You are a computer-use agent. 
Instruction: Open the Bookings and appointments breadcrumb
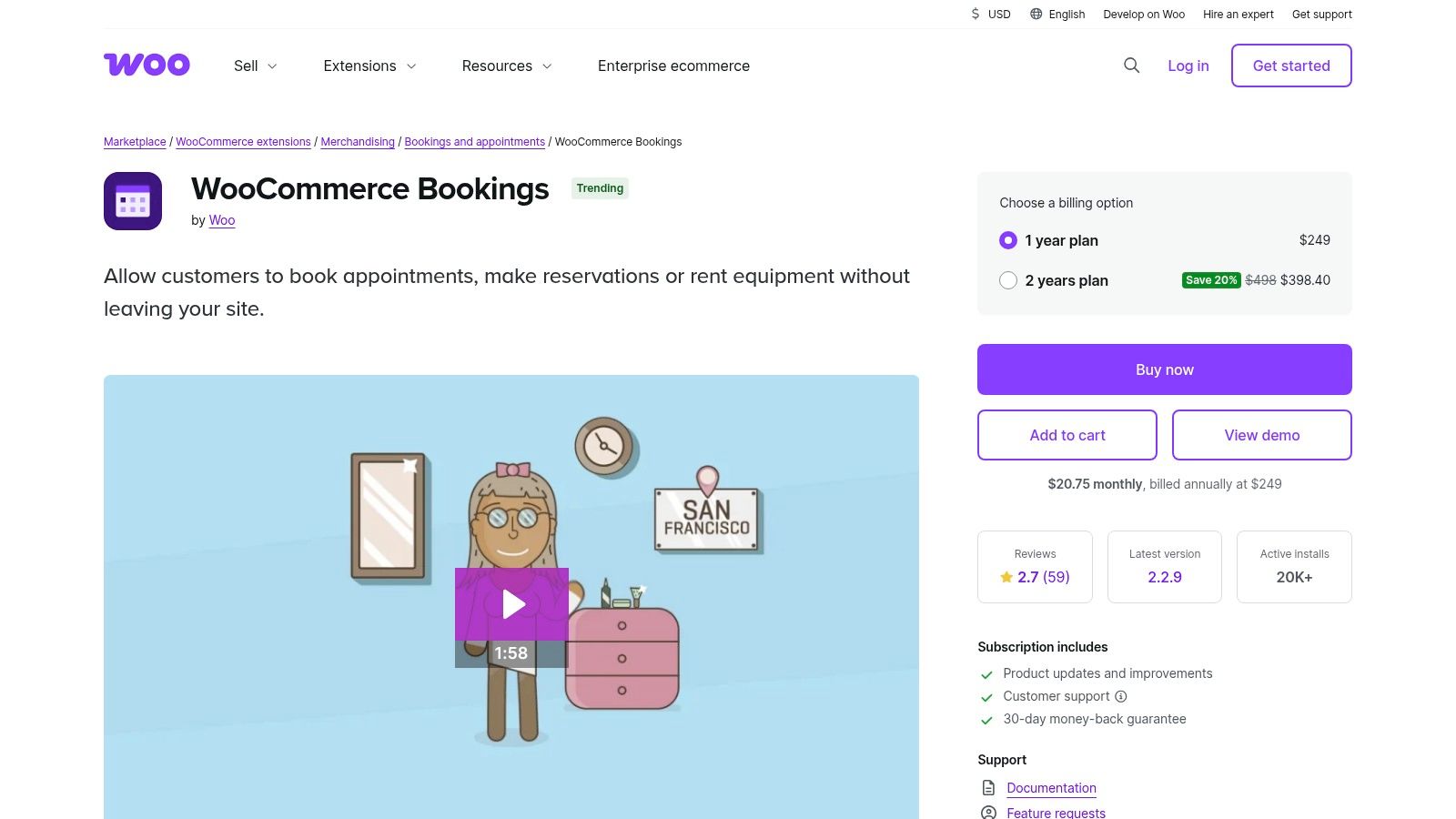click(x=474, y=142)
